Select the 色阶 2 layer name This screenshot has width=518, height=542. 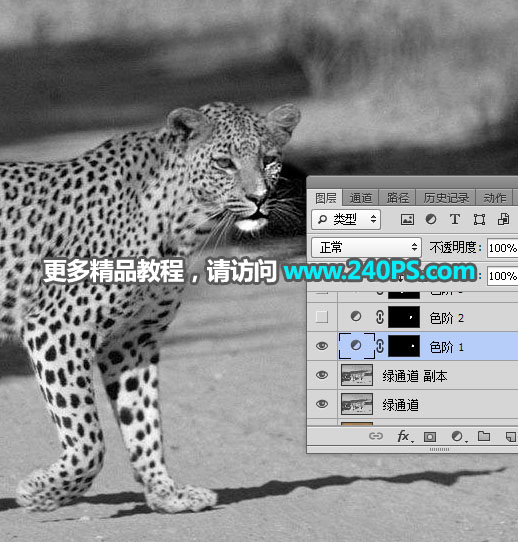pos(446,318)
